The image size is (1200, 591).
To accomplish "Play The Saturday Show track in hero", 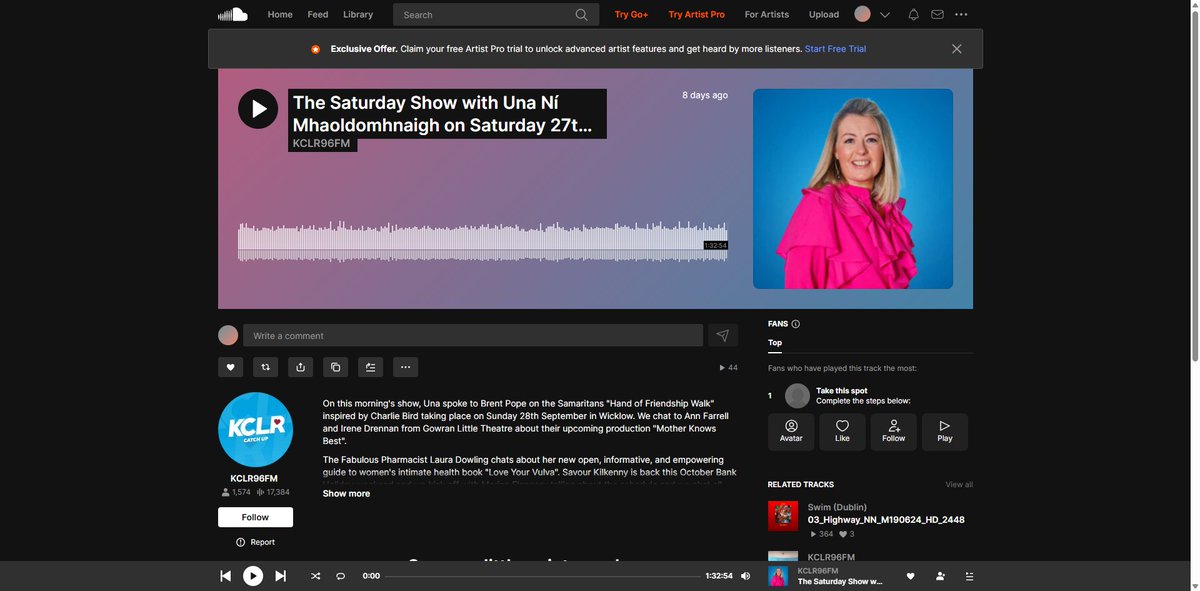I will pyautogui.click(x=258, y=109).
